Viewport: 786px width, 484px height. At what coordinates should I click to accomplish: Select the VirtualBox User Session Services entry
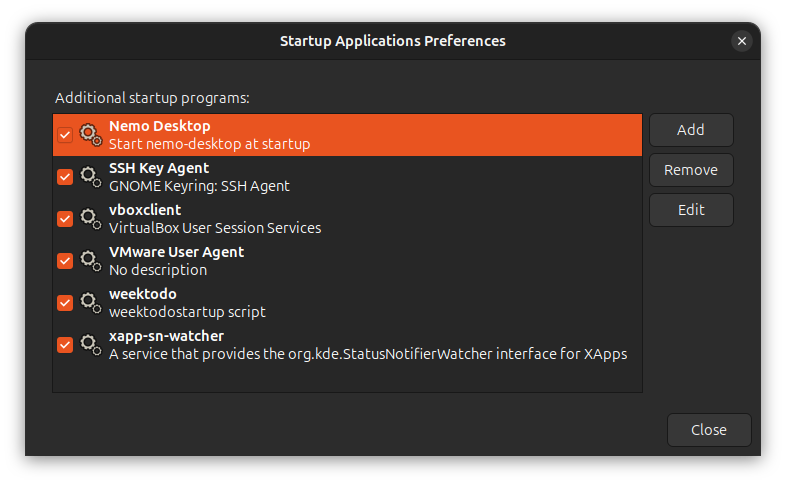[x=215, y=228]
